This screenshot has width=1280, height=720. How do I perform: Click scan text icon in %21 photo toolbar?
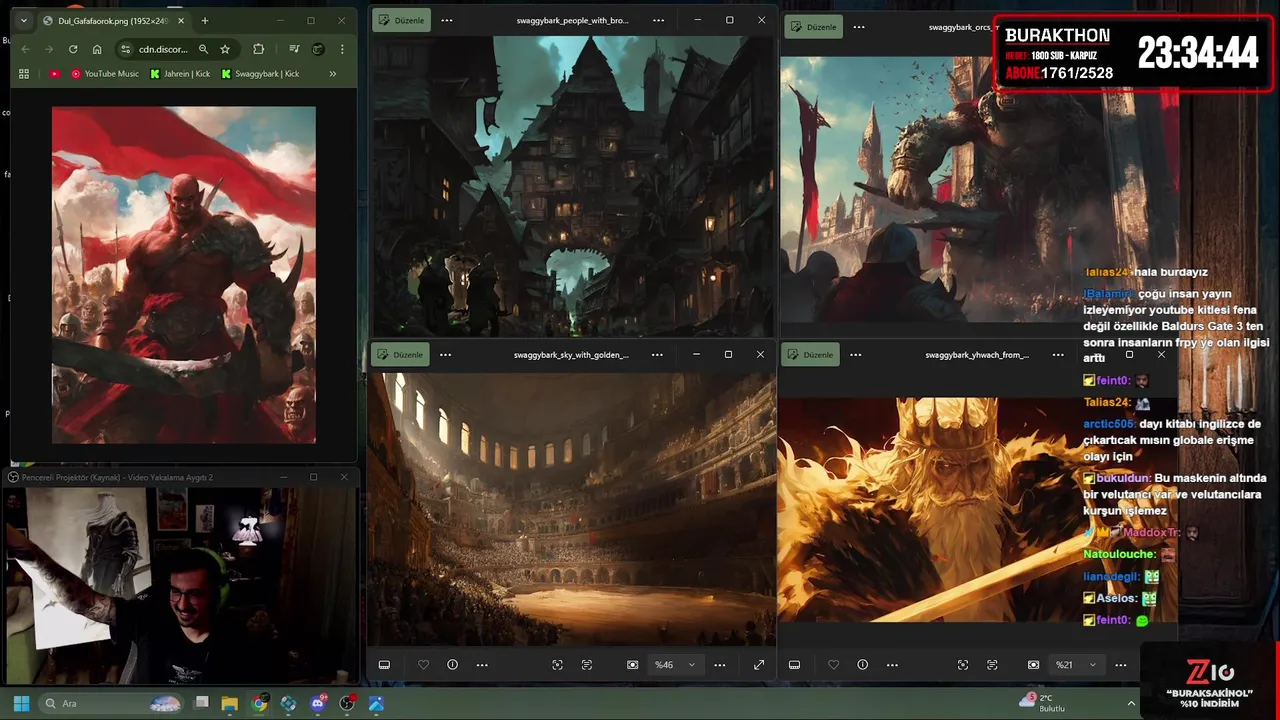(992, 665)
